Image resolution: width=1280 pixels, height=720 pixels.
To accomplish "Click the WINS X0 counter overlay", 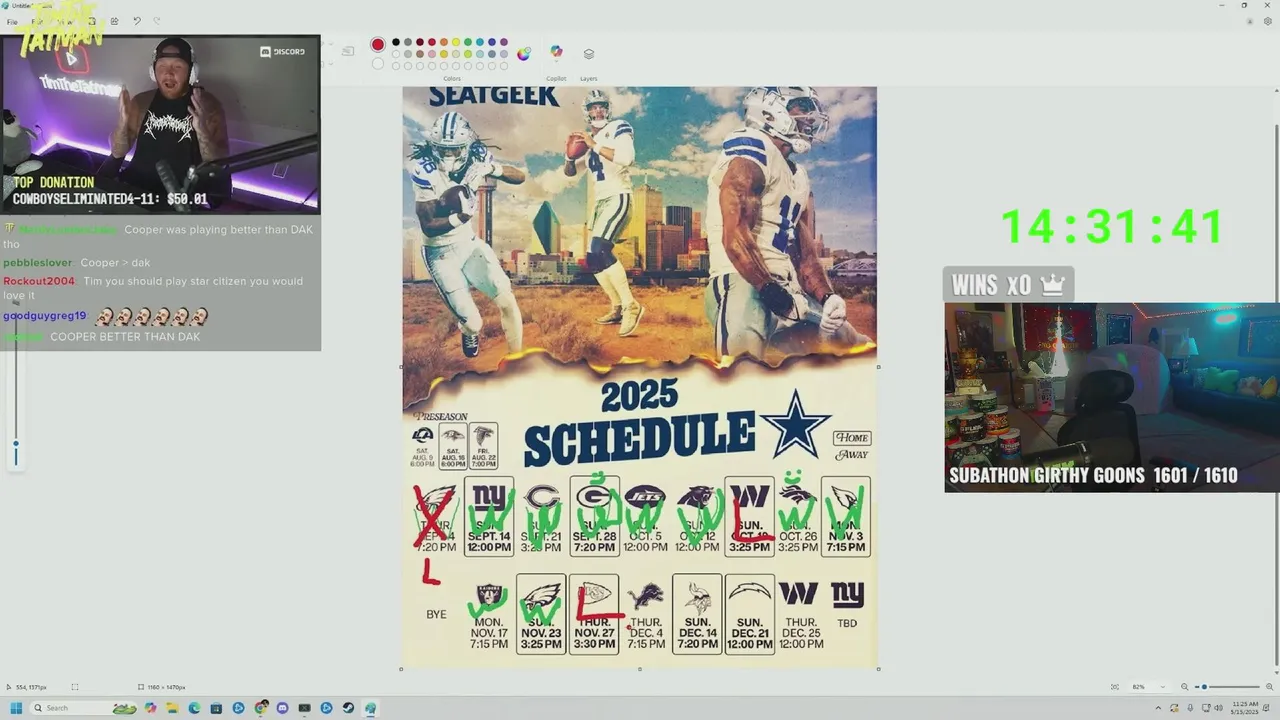I will (1008, 285).
